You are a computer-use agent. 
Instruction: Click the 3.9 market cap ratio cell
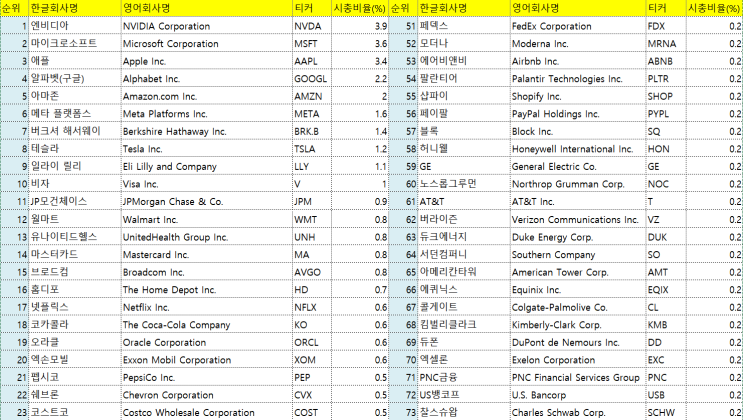pos(359,26)
